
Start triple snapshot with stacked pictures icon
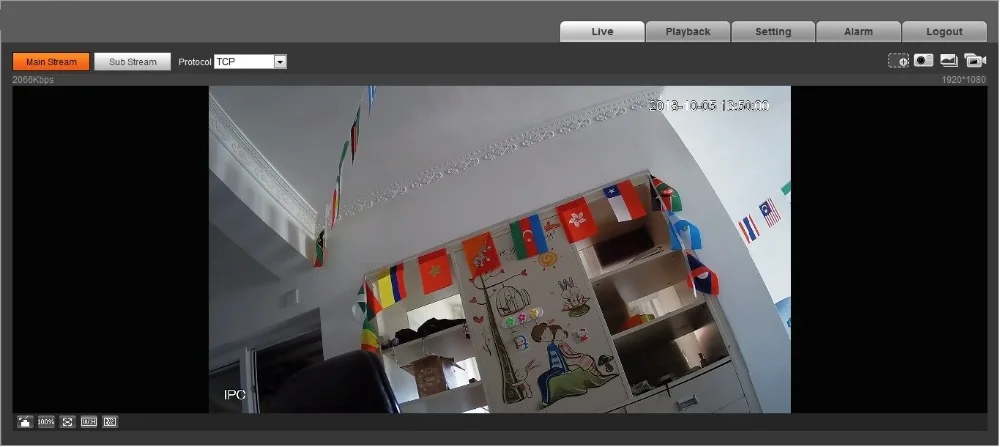coord(949,61)
